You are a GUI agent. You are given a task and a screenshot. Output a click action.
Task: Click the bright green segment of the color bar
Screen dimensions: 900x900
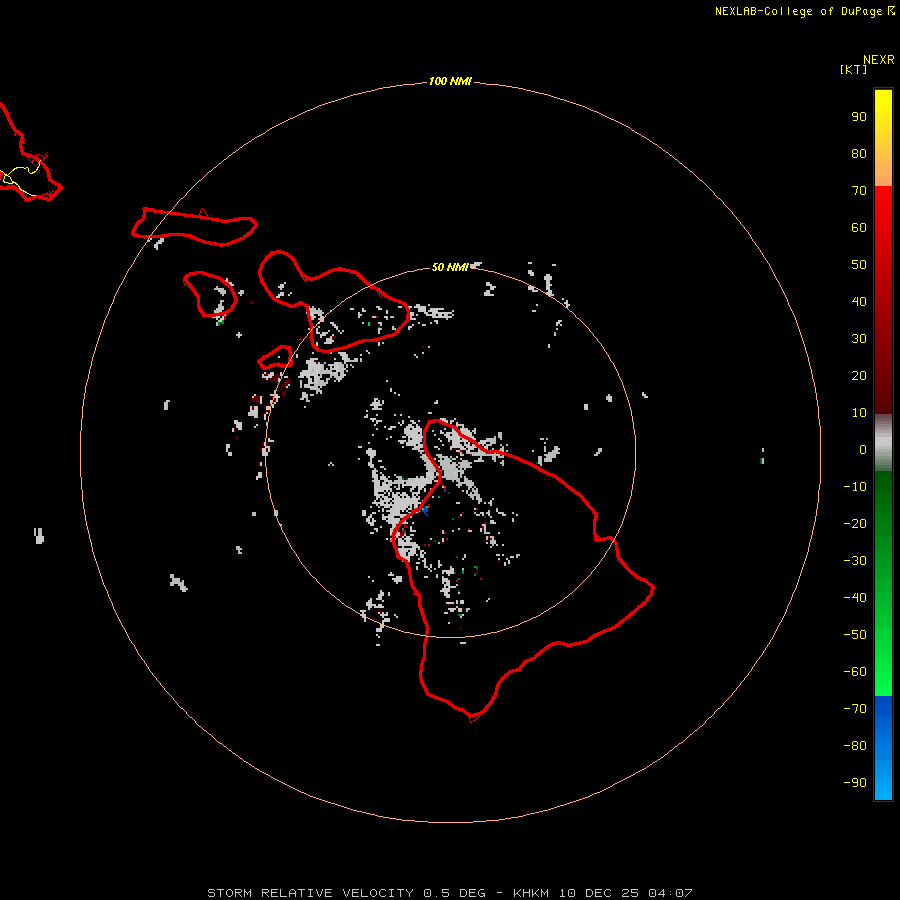click(883, 583)
